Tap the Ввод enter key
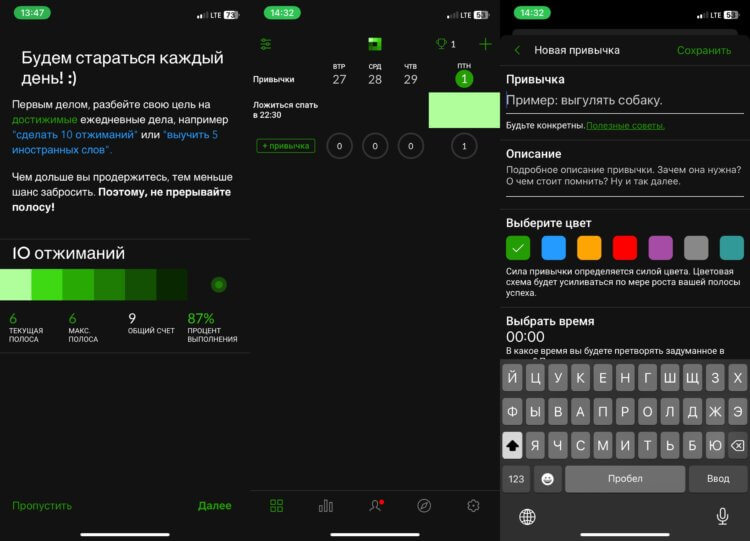Viewport: 750px width, 541px height. tap(718, 479)
